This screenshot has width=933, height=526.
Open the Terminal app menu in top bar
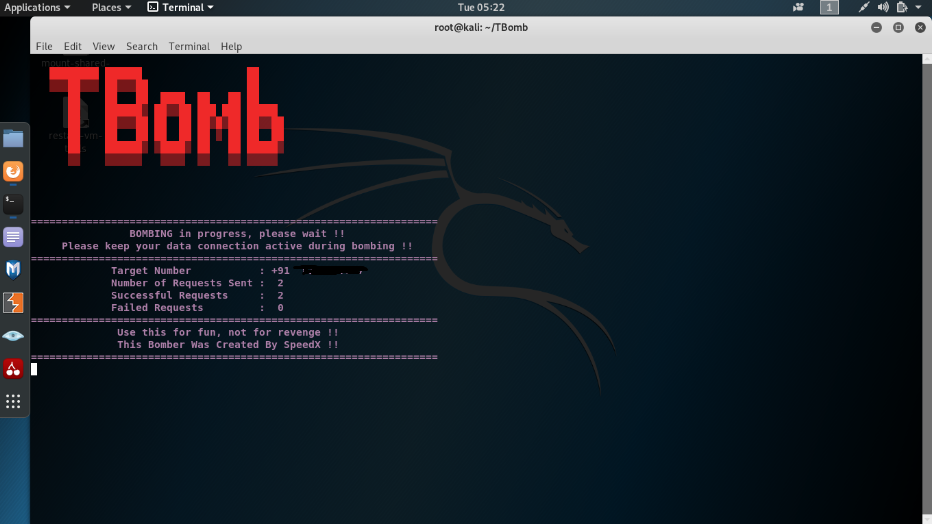pos(181,7)
